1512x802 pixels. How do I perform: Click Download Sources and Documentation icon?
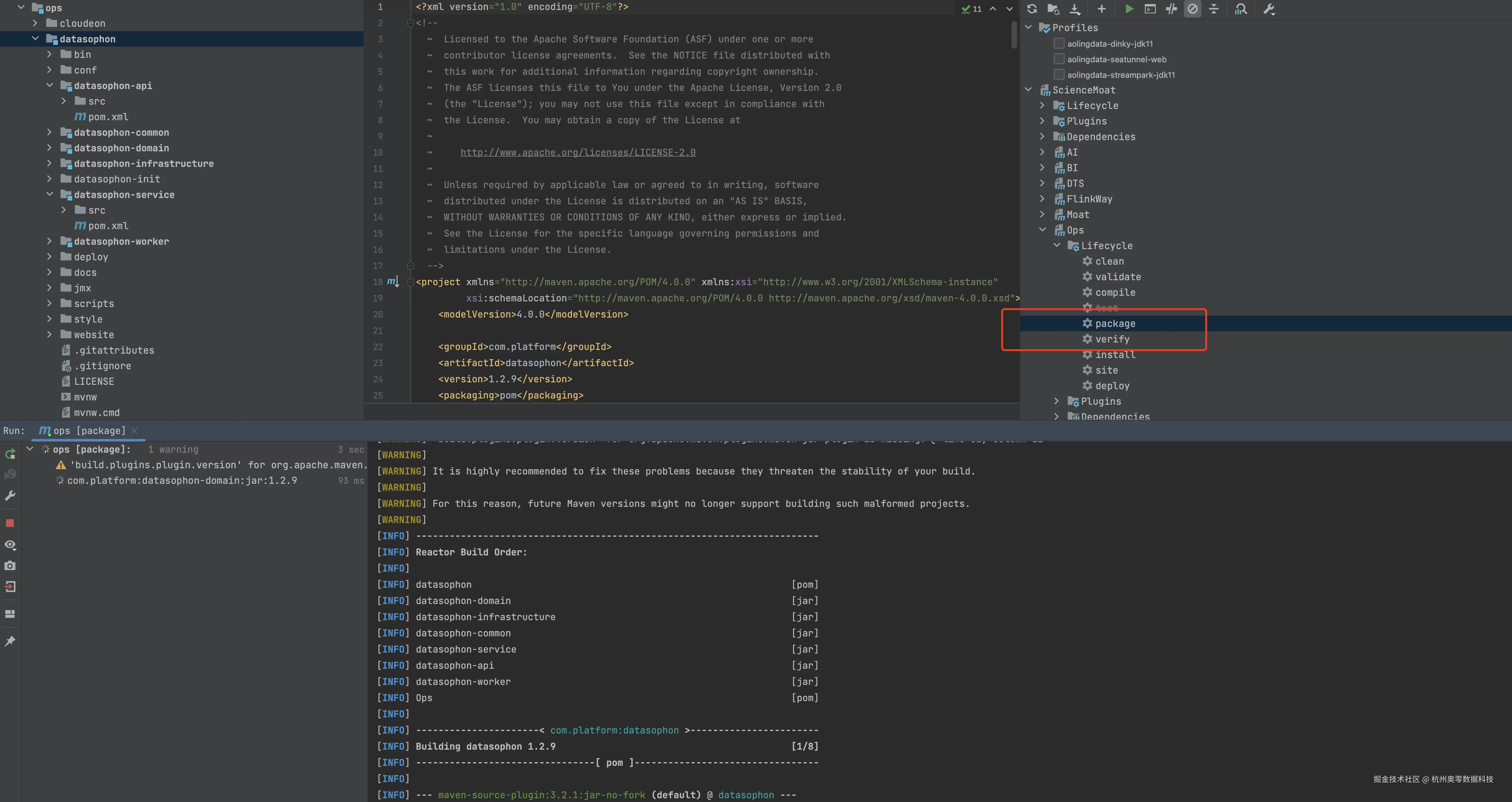[1075, 9]
